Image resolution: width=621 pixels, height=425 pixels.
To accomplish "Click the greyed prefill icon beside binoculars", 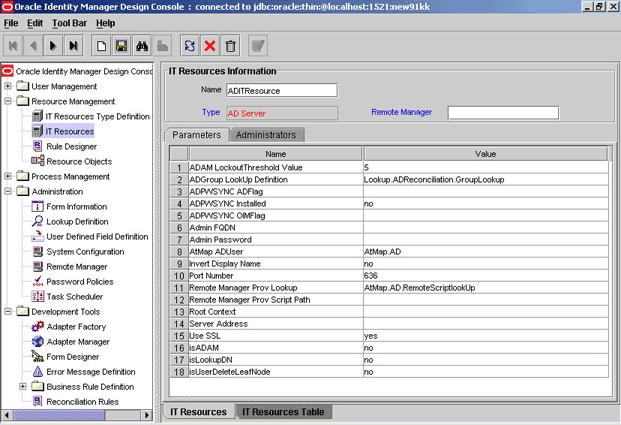I will [x=162, y=46].
